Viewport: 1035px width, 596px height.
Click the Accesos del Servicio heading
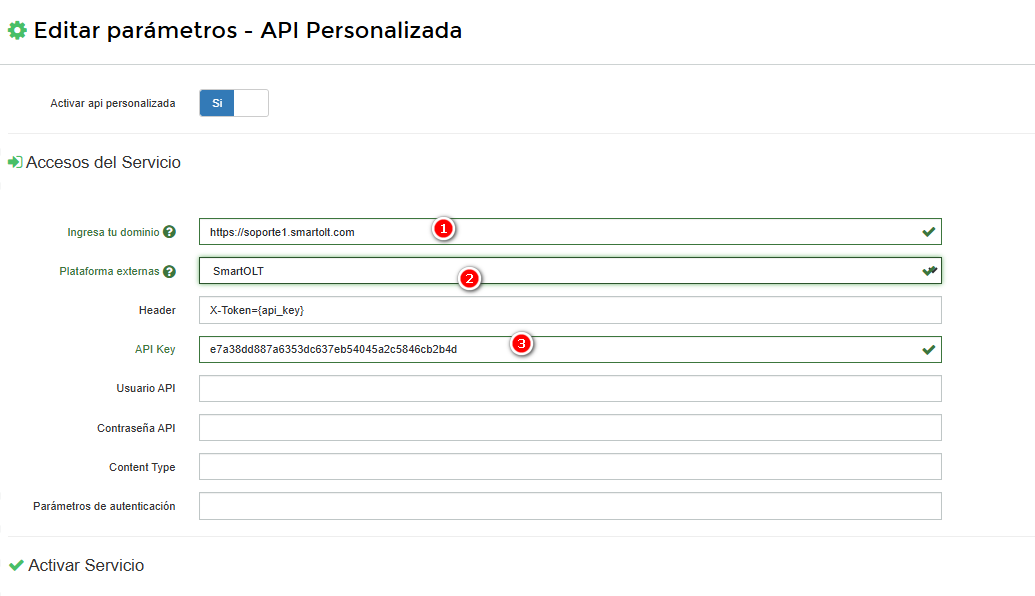click(103, 162)
